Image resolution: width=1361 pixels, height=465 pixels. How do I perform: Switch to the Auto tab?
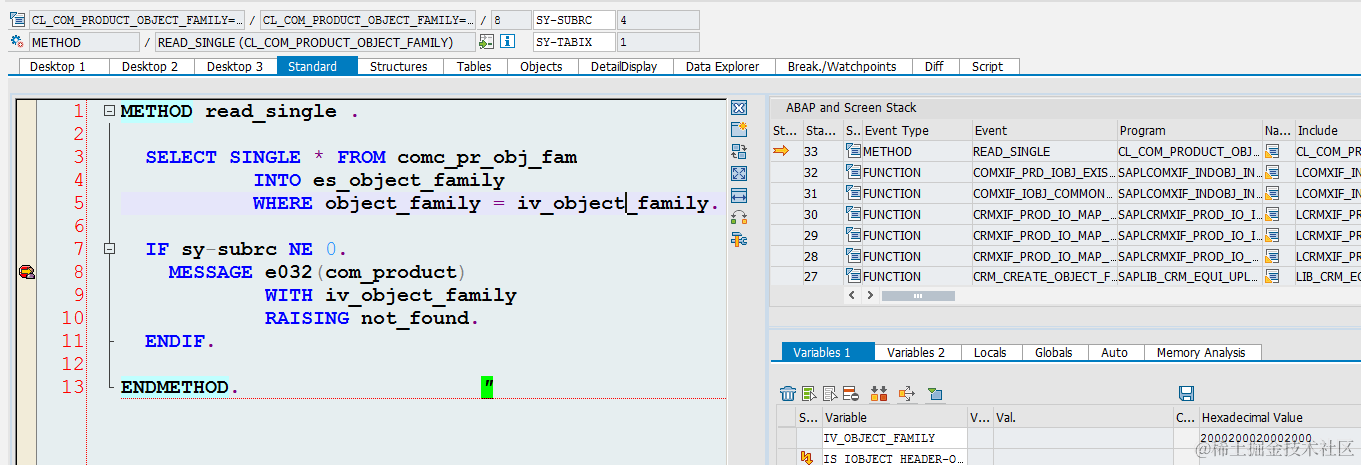pos(1114,352)
